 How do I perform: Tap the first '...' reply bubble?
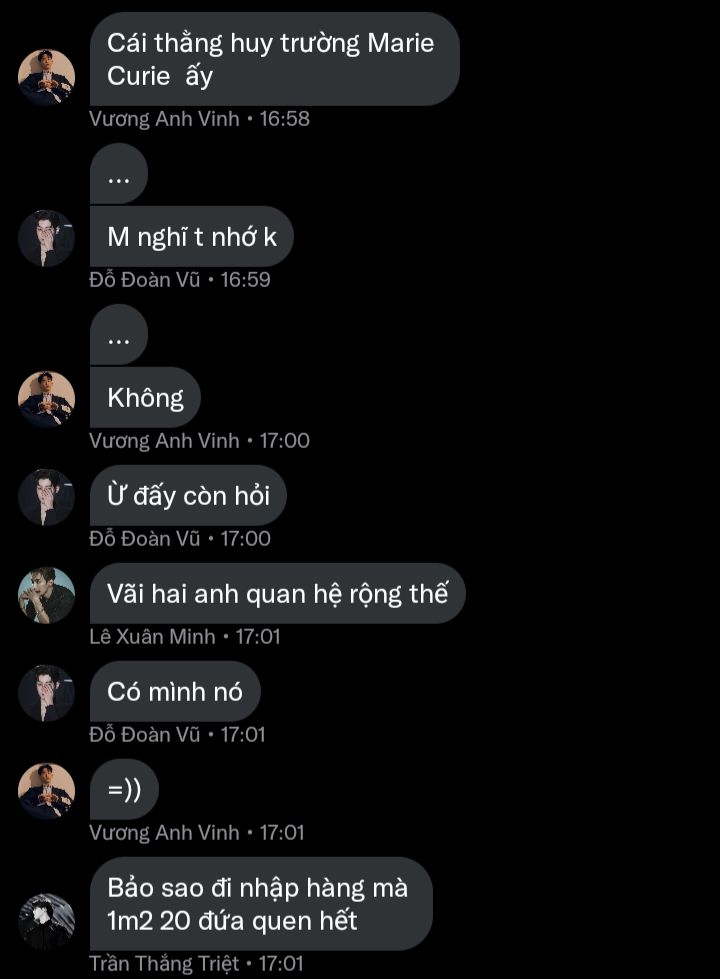pyautogui.click(x=119, y=173)
